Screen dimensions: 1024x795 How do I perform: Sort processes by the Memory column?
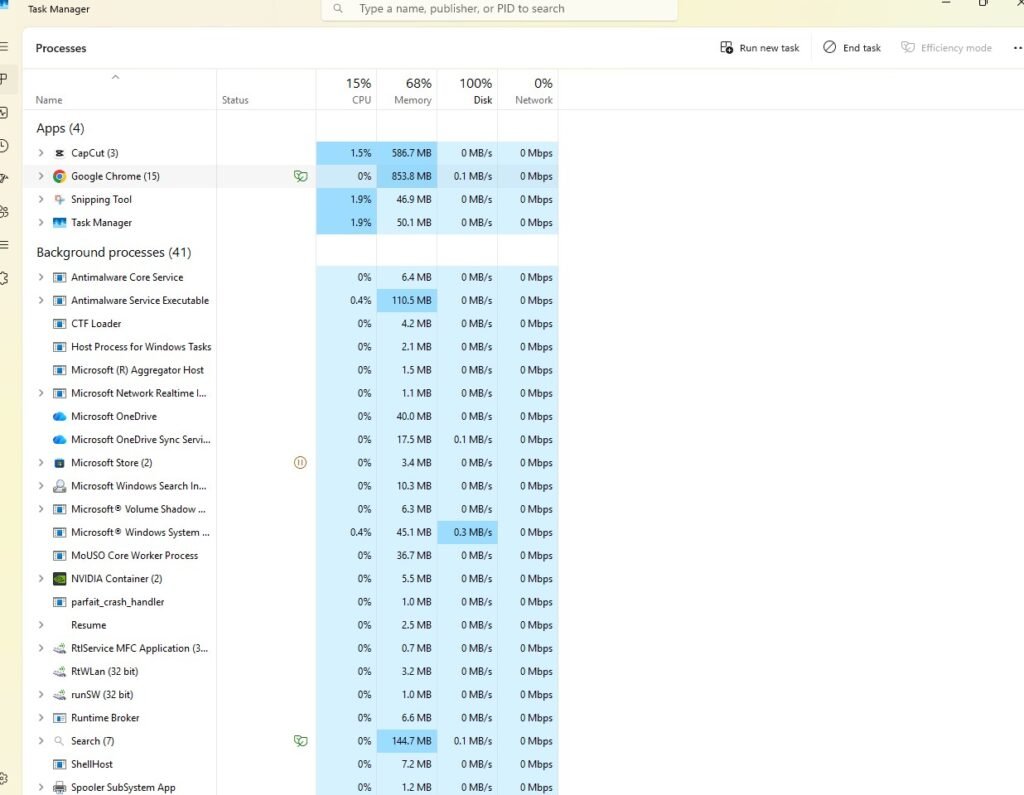coord(409,90)
